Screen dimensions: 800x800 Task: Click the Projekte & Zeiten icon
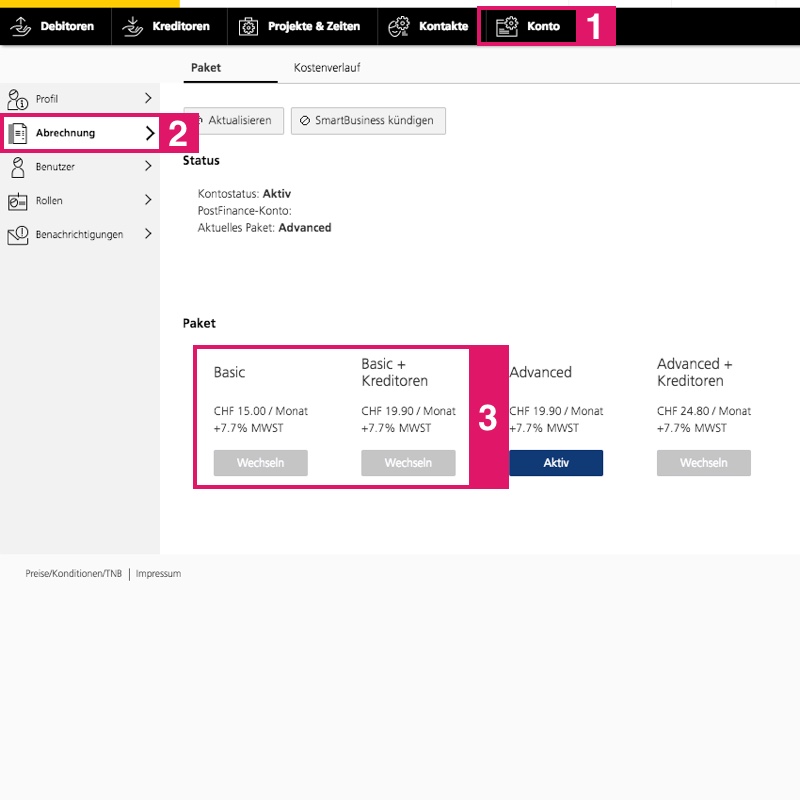click(248, 26)
